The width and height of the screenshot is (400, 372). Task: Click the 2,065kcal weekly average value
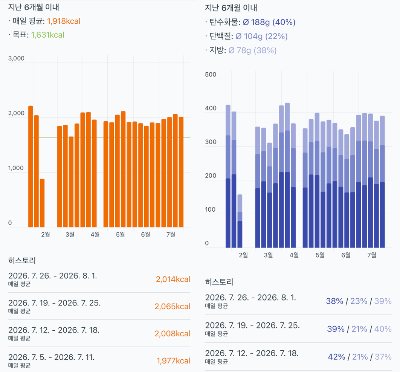(x=172, y=306)
